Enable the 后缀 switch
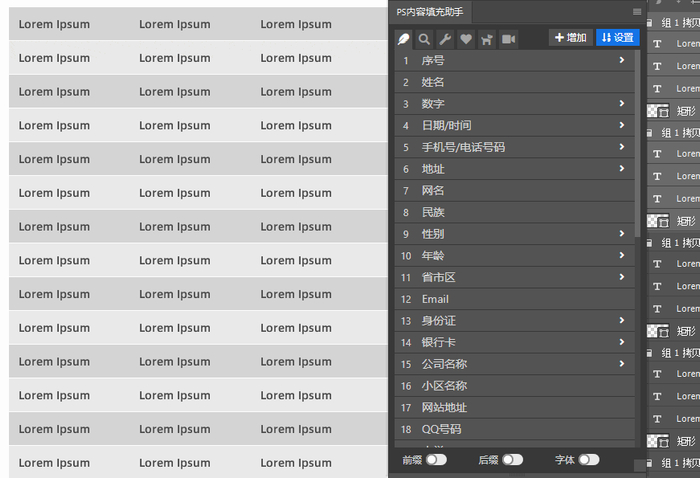The width and height of the screenshot is (700, 478). coord(512,460)
